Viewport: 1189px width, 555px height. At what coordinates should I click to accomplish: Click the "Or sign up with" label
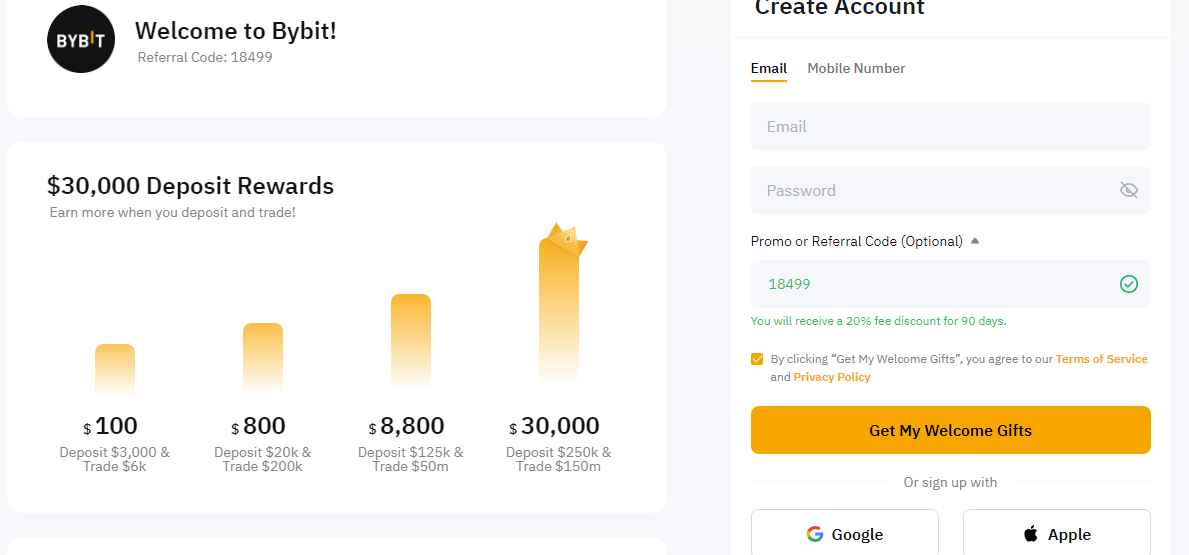coord(950,482)
